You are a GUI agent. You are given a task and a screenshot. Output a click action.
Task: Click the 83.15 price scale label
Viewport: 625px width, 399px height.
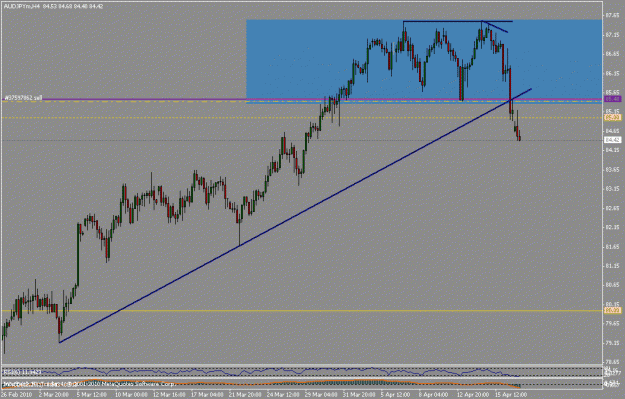612,189
